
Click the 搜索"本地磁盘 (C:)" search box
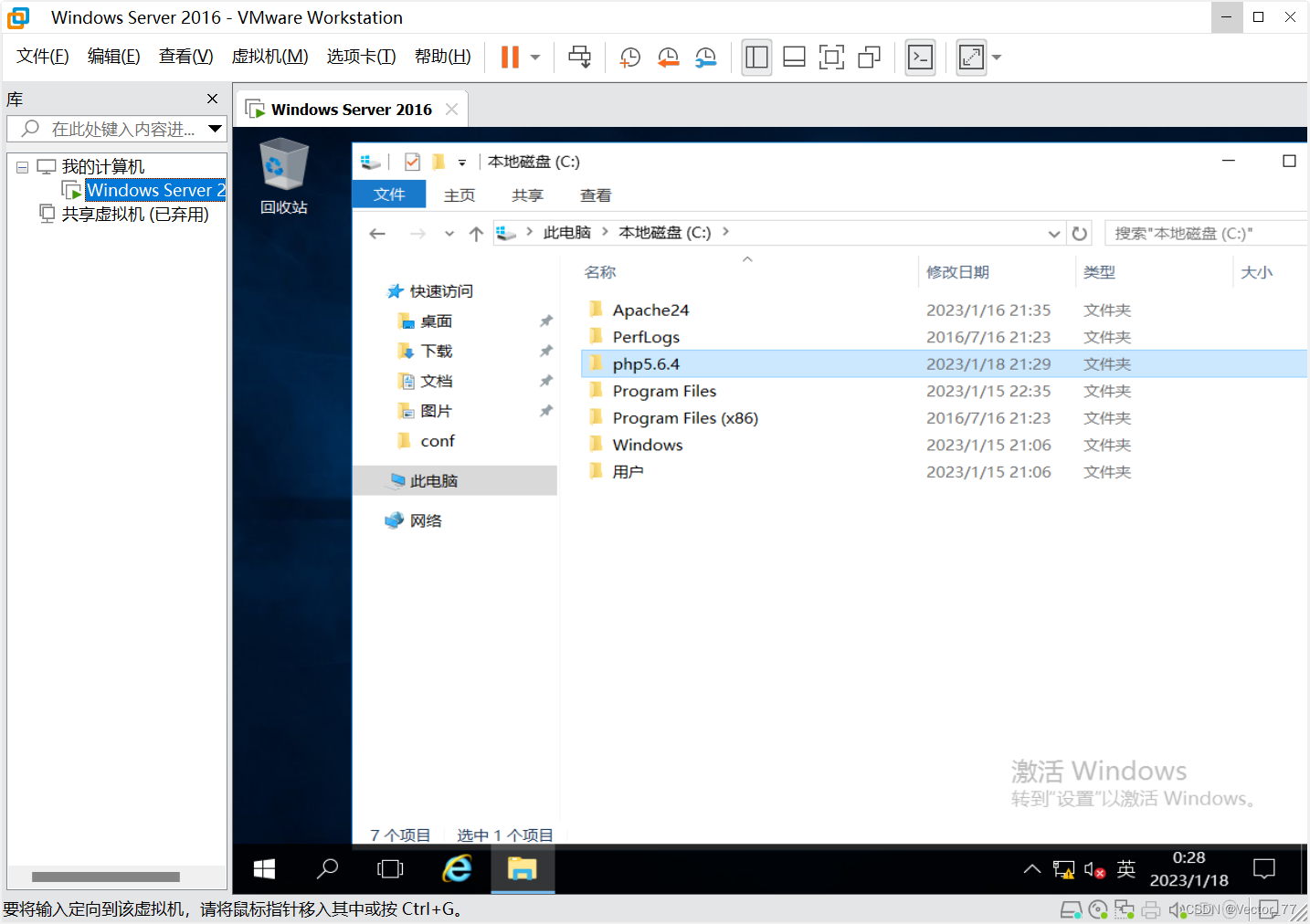[1206, 233]
